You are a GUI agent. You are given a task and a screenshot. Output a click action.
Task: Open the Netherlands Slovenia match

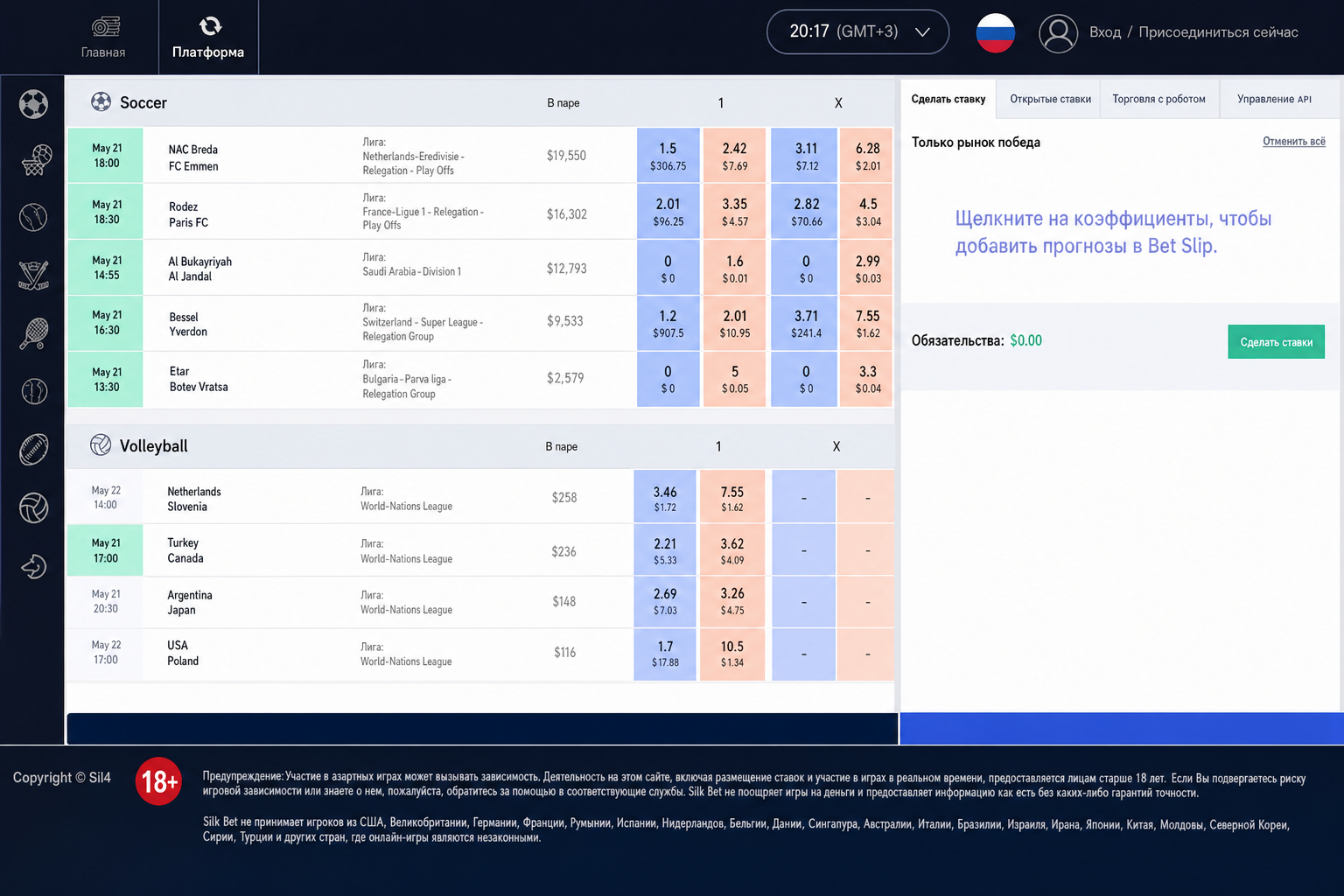click(x=194, y=499)
